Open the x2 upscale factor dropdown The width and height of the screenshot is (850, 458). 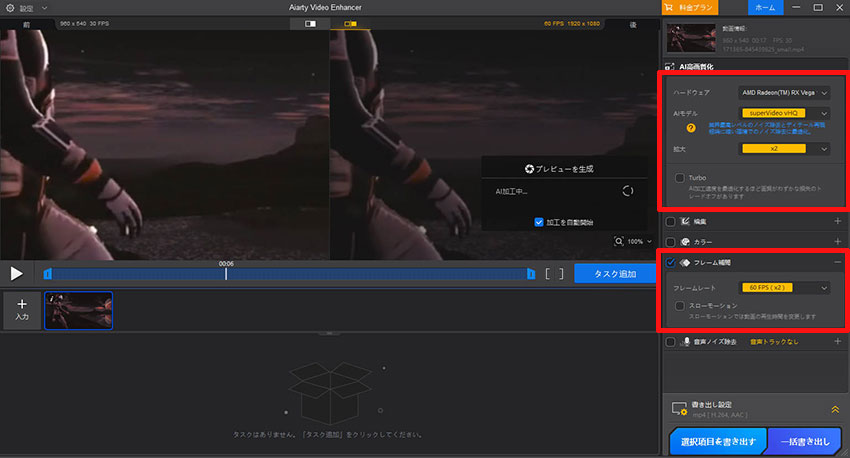pyautogui.click(x=783, y=149)
